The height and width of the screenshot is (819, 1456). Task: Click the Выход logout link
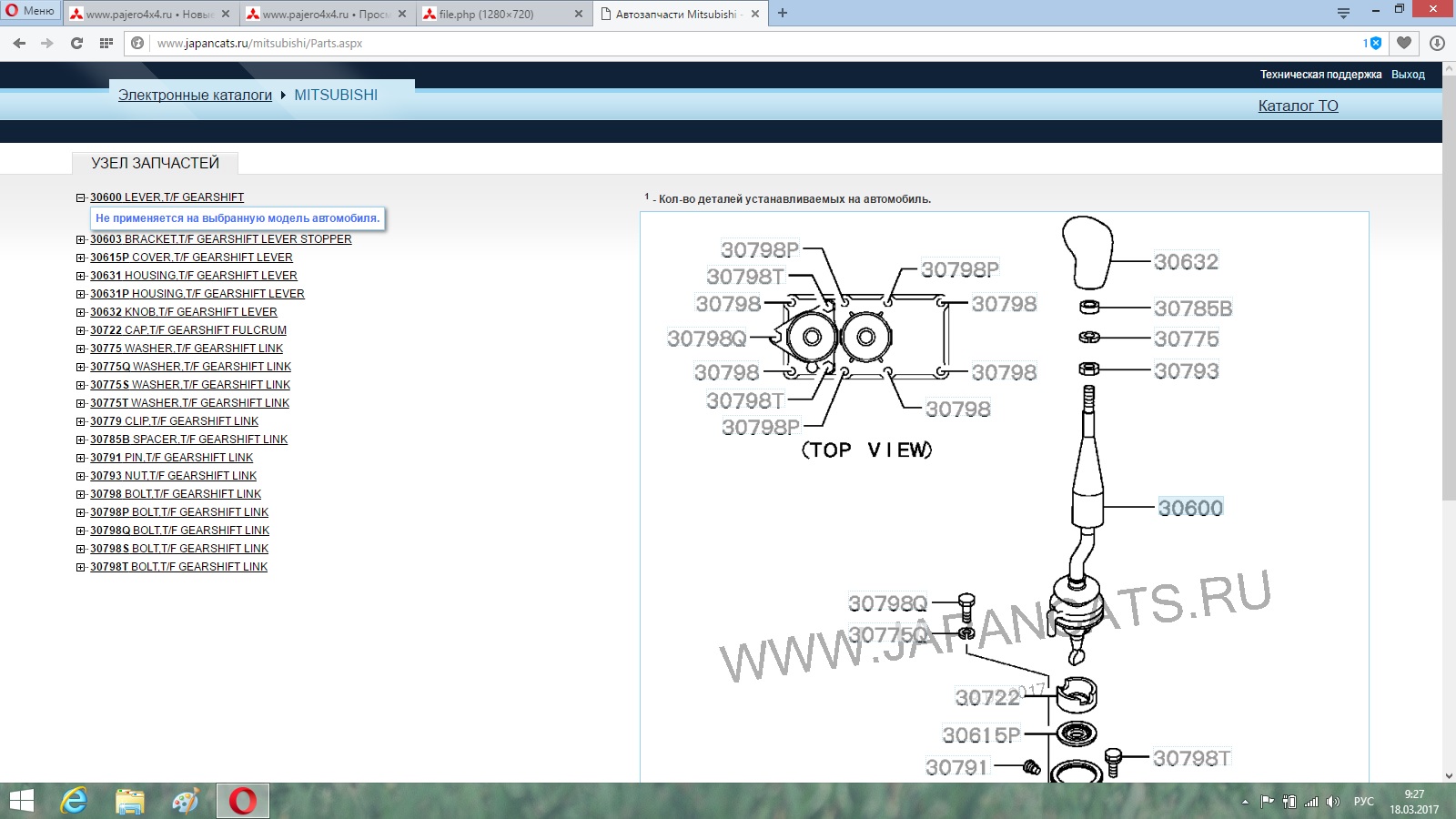[1408, 75]
